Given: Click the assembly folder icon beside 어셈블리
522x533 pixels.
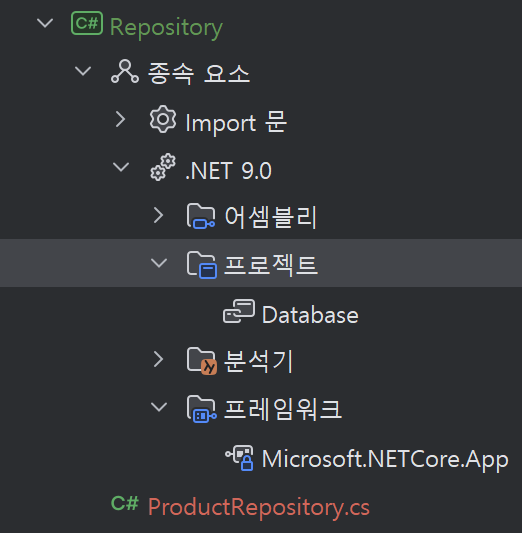Looking at the screenshot, I should tap(201, 216).
